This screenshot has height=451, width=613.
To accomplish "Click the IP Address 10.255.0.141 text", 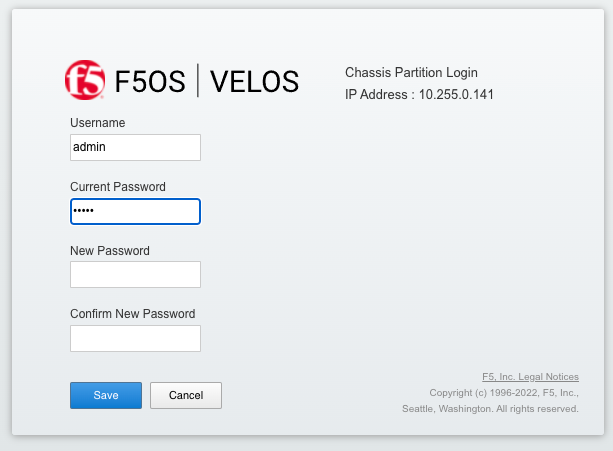I will [x=419, y=95].
